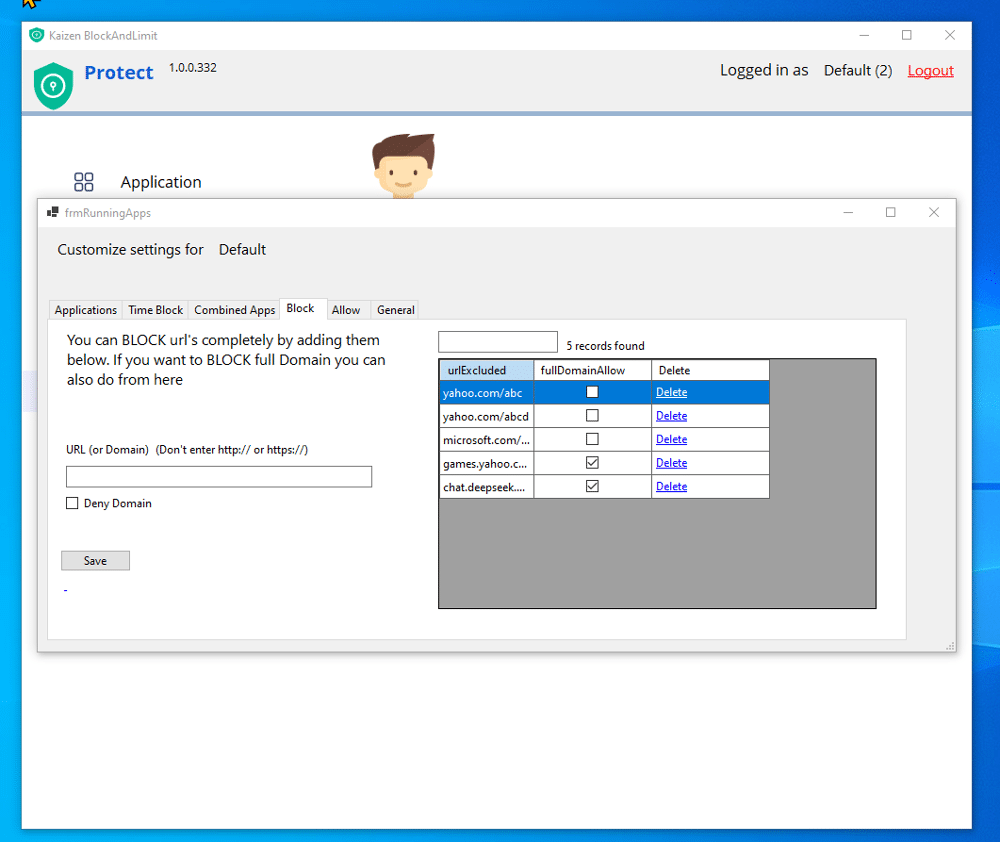Viewport: 1000px width, 842px height.
Task: Close the frmRunningApps dialog window
Action: point(933,212)
